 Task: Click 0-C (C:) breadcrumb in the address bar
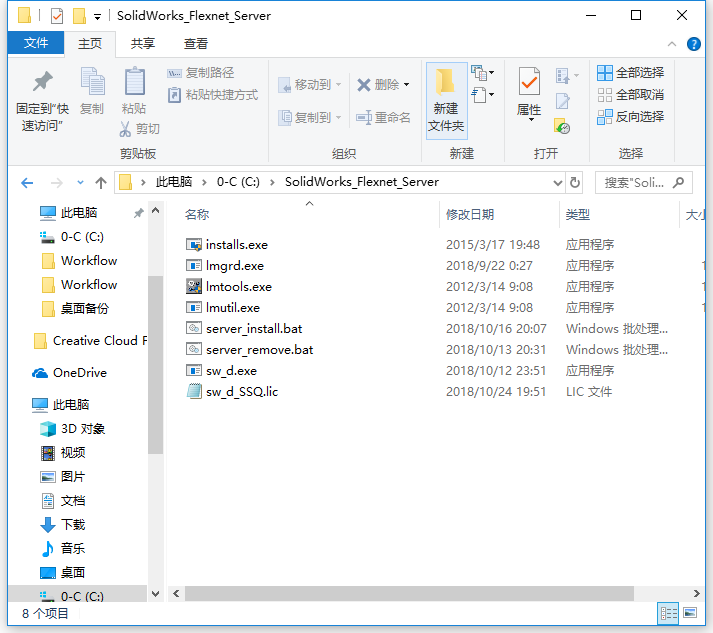[238, 182]
